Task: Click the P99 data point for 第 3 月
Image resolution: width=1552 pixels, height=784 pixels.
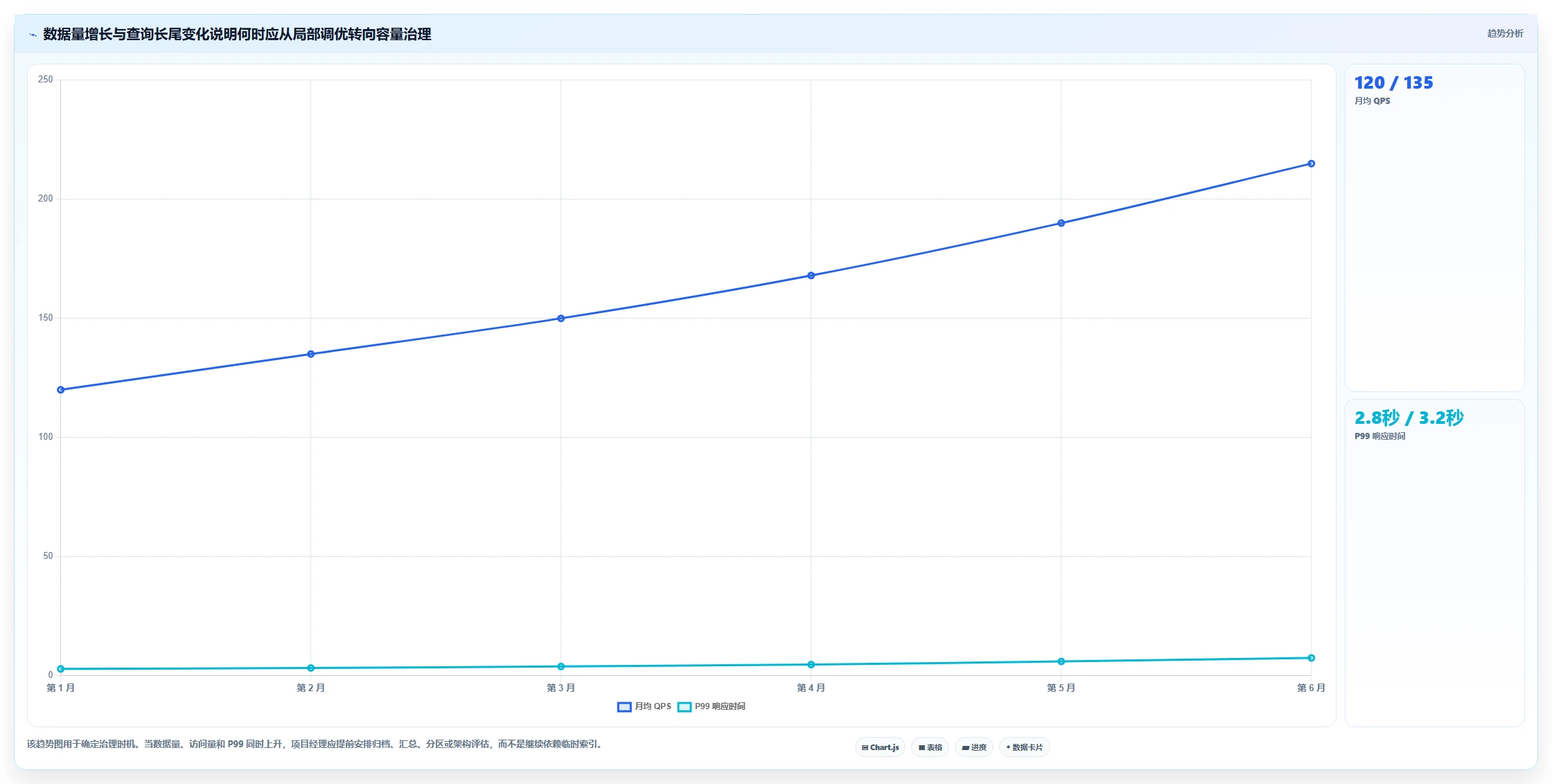Action: (x=561, y=667)
